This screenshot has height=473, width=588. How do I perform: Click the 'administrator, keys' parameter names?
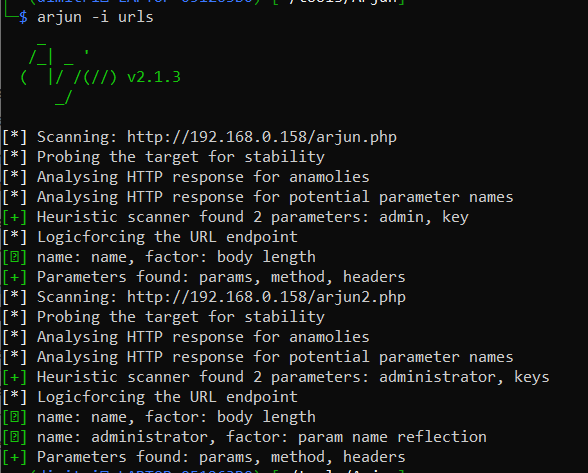point(464,377)
